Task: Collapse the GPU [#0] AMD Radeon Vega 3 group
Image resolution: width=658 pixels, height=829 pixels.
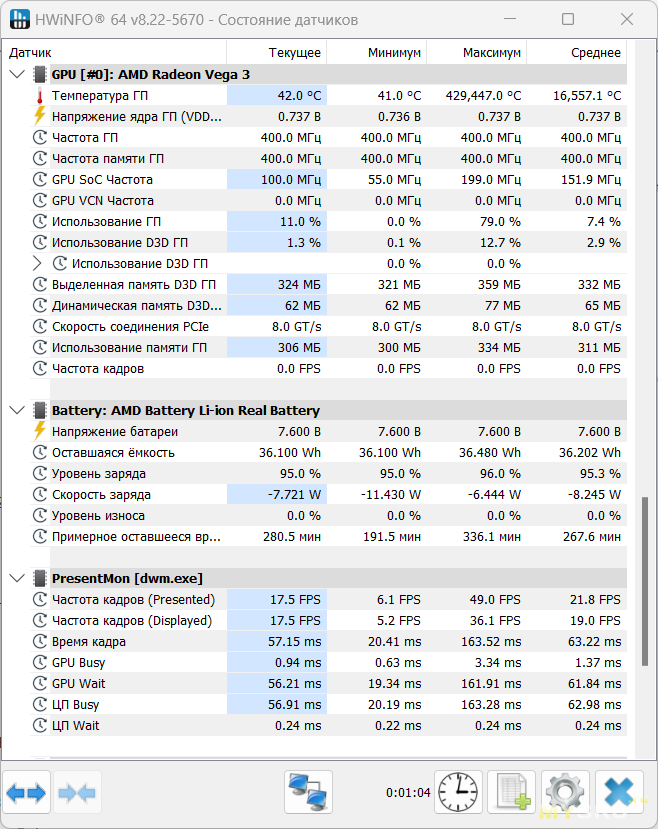Action: [17, 75]
